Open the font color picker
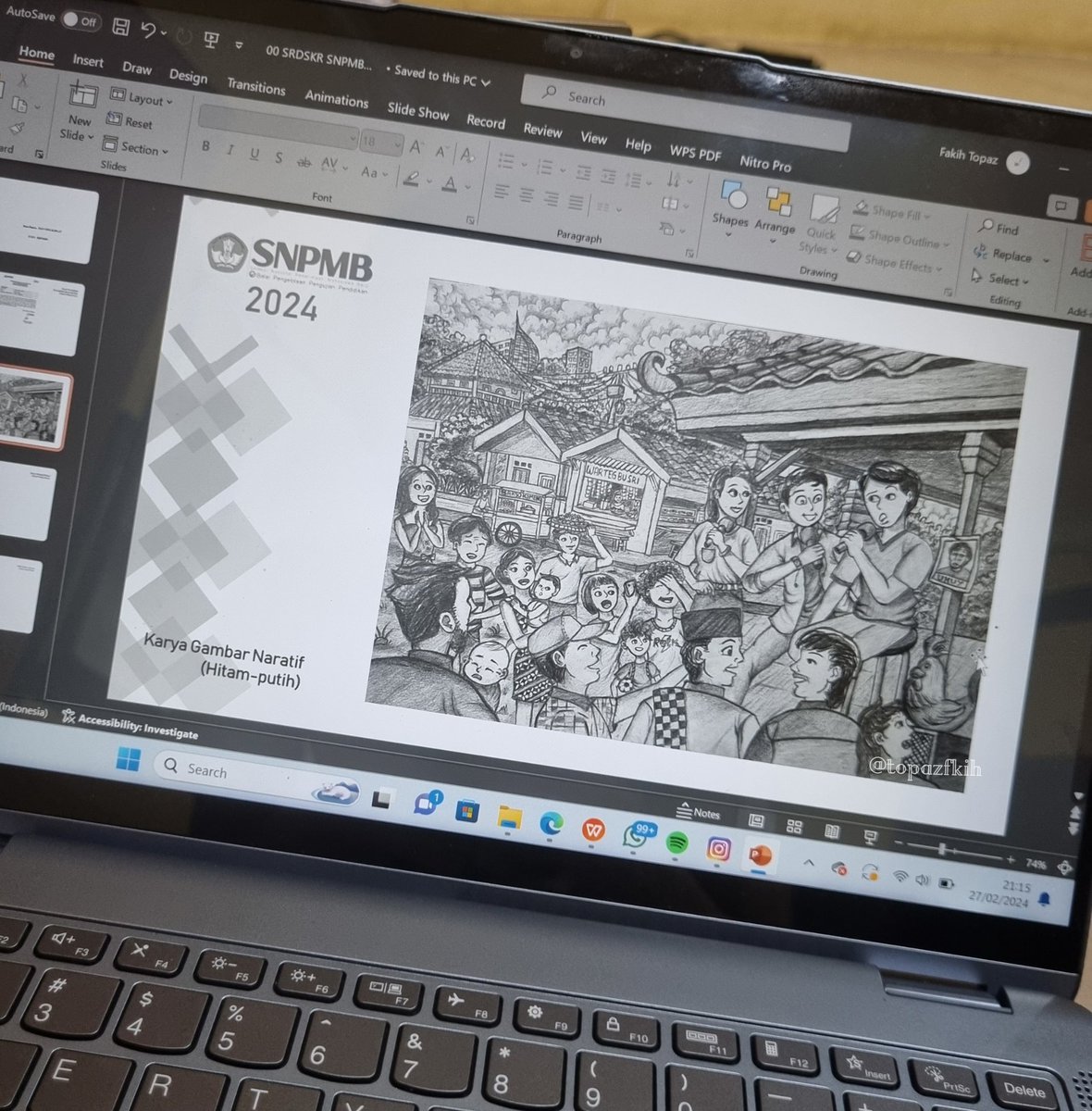 coord(451,183)
